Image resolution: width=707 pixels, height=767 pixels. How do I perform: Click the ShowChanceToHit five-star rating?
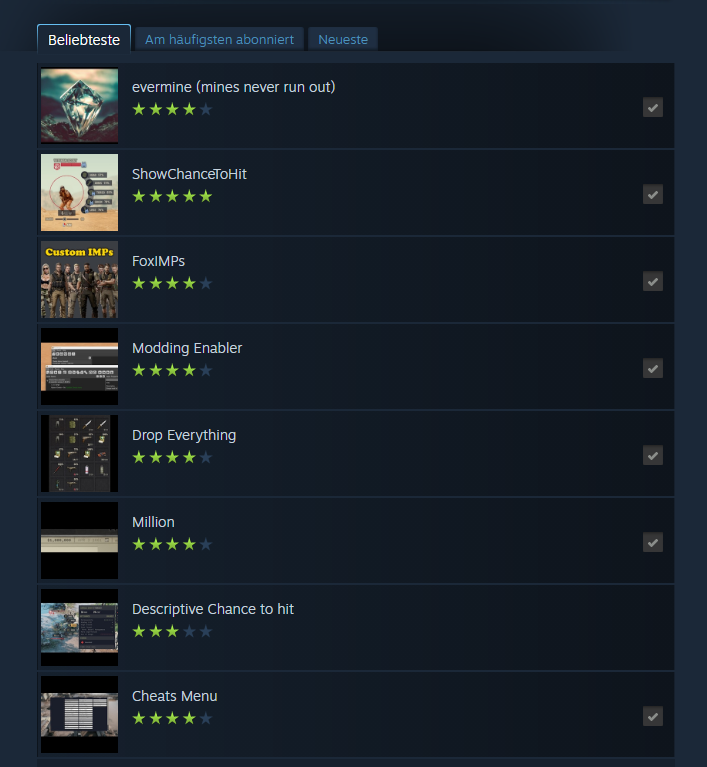[x=172, y=197]
